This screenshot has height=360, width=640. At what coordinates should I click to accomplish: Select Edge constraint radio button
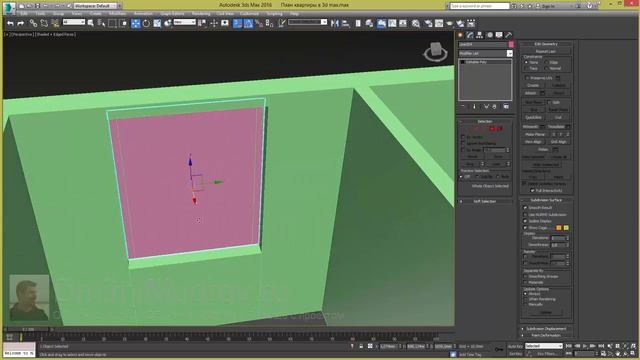coord(546,62)
